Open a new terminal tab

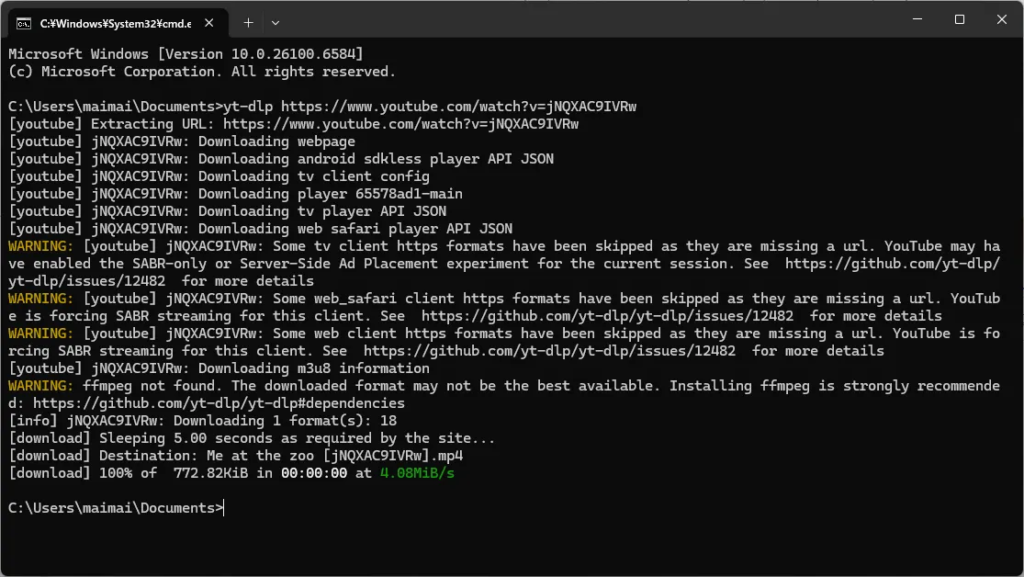(x=248, y=22)
